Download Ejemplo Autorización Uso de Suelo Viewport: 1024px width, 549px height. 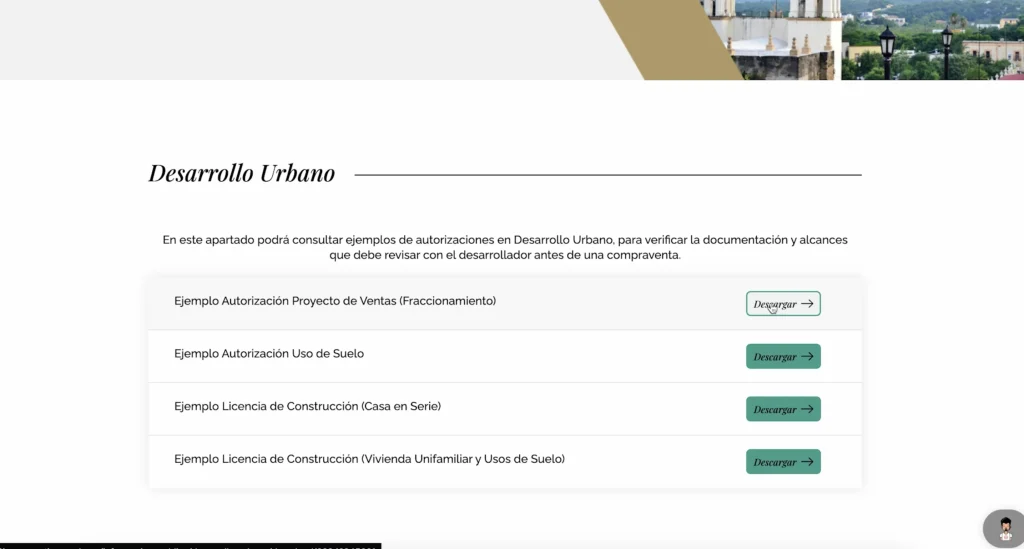click(783, 356)
